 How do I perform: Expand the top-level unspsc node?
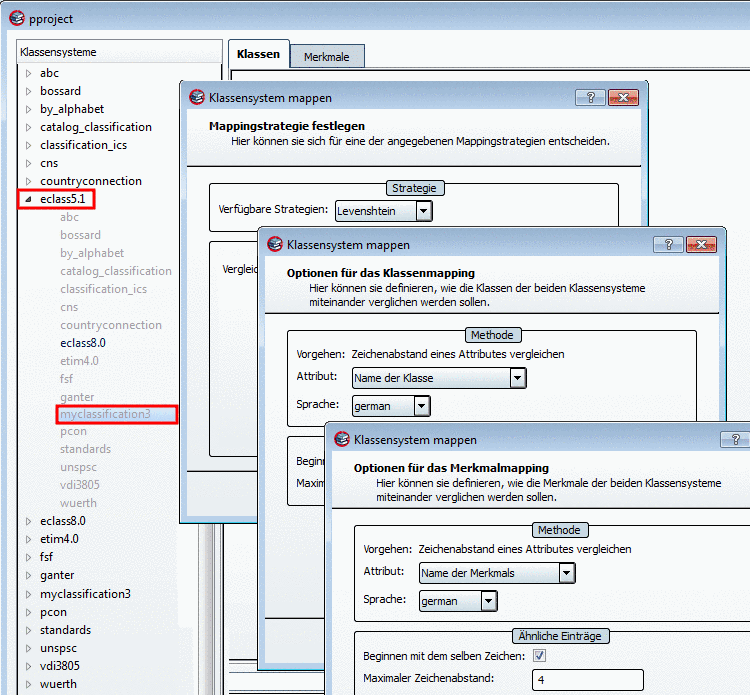(x=28, y=649)
